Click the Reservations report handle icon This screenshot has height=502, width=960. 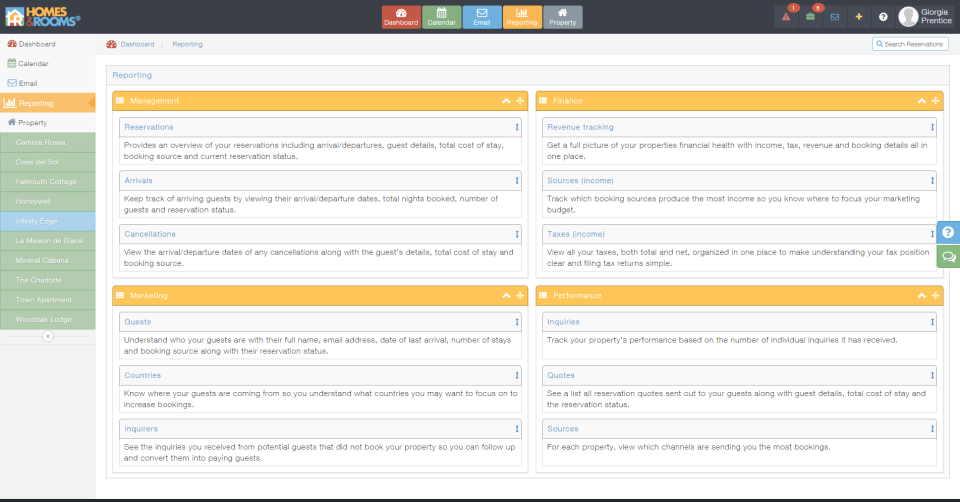pos(517,127)
